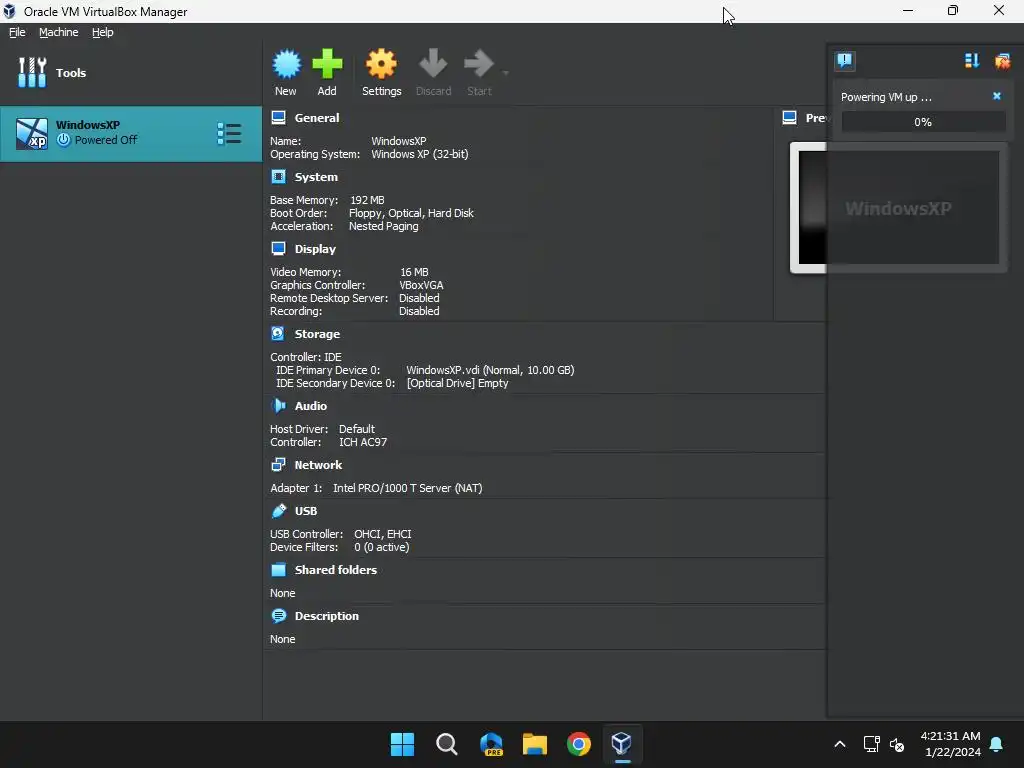This screenshot has width=1024, height=768.
Task: Open the Audio settings header link
Action: tap(311, 406)
